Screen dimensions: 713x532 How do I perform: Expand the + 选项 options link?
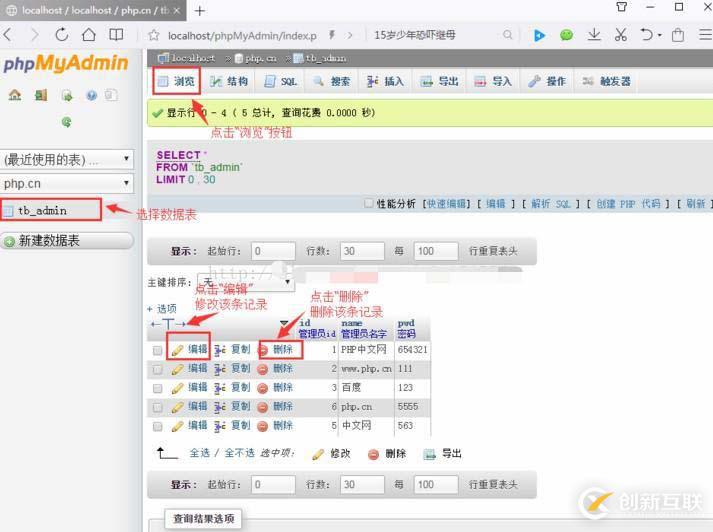click(x=162, y=309)
